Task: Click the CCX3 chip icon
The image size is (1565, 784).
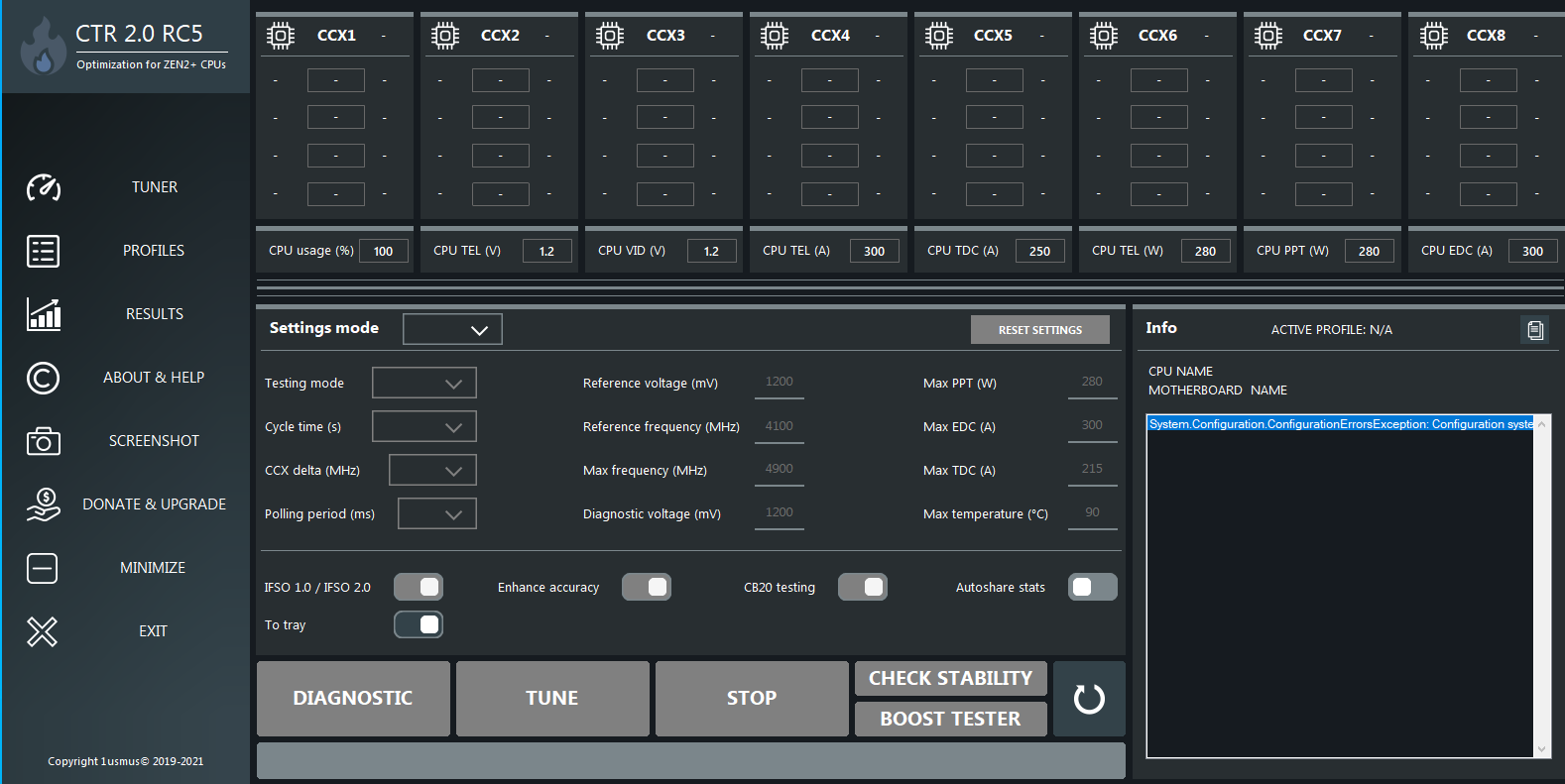Action: [x=610, y=36]
